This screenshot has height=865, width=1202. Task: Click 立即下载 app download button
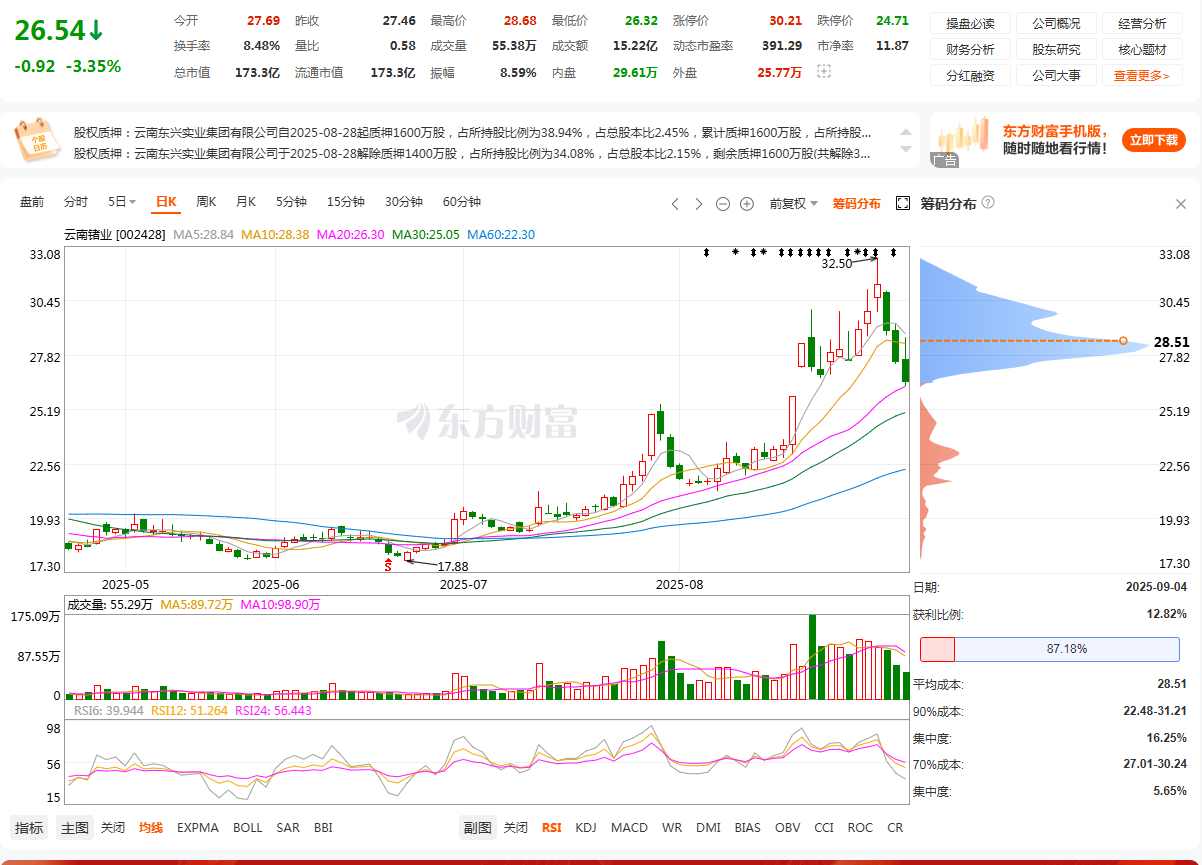pos(1153,140)
